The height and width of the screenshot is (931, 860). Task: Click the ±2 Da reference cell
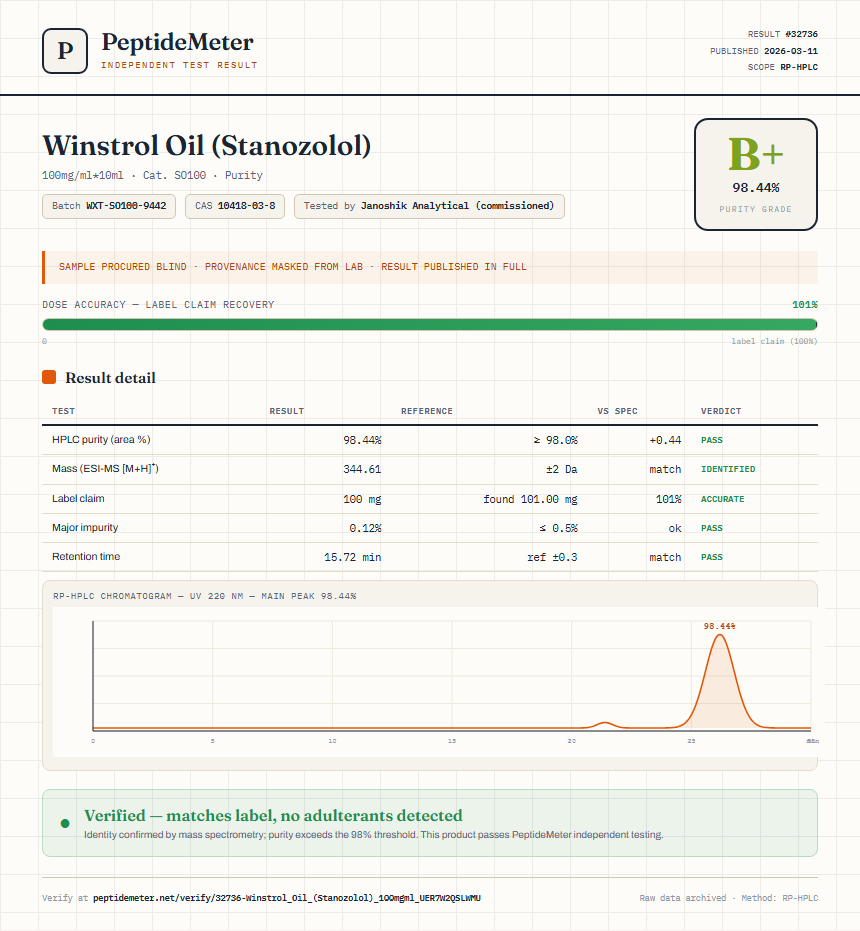click(x=562, y=469)
